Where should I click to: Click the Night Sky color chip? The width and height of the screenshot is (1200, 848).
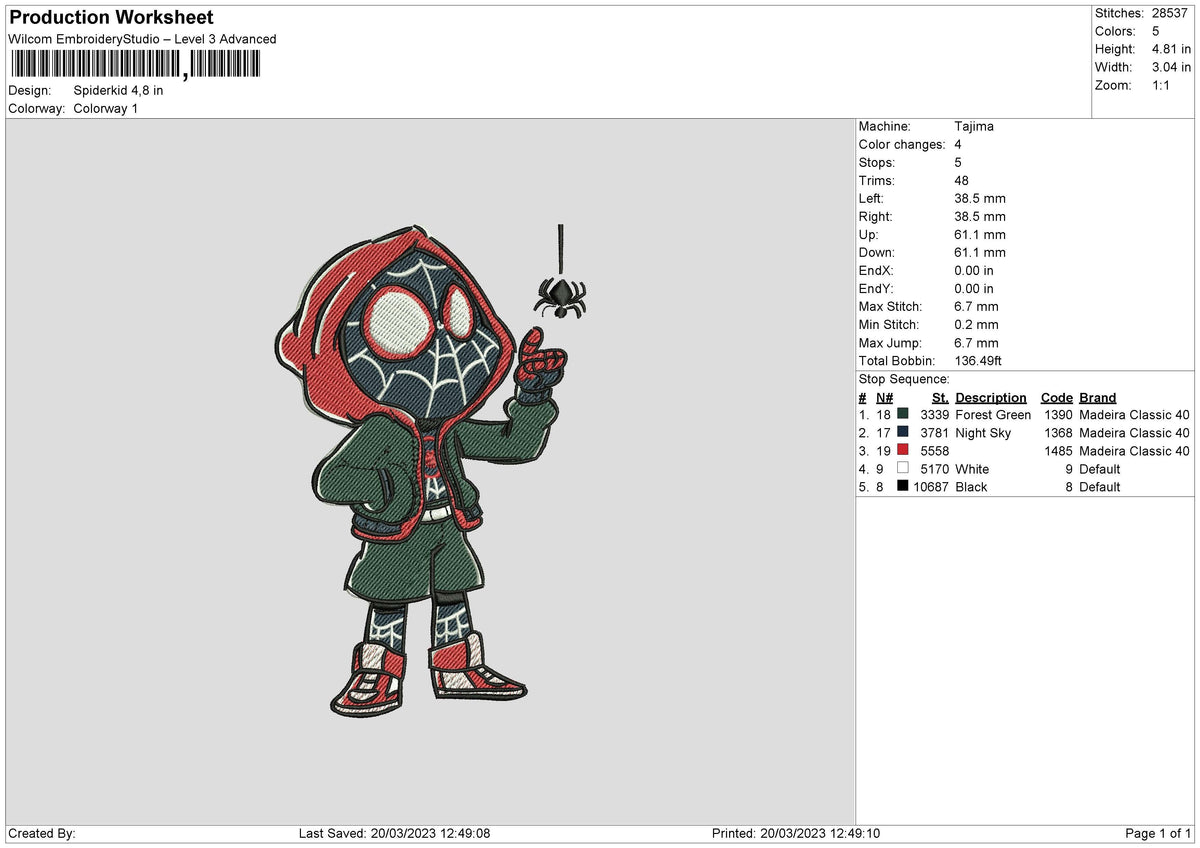point(902,432)
